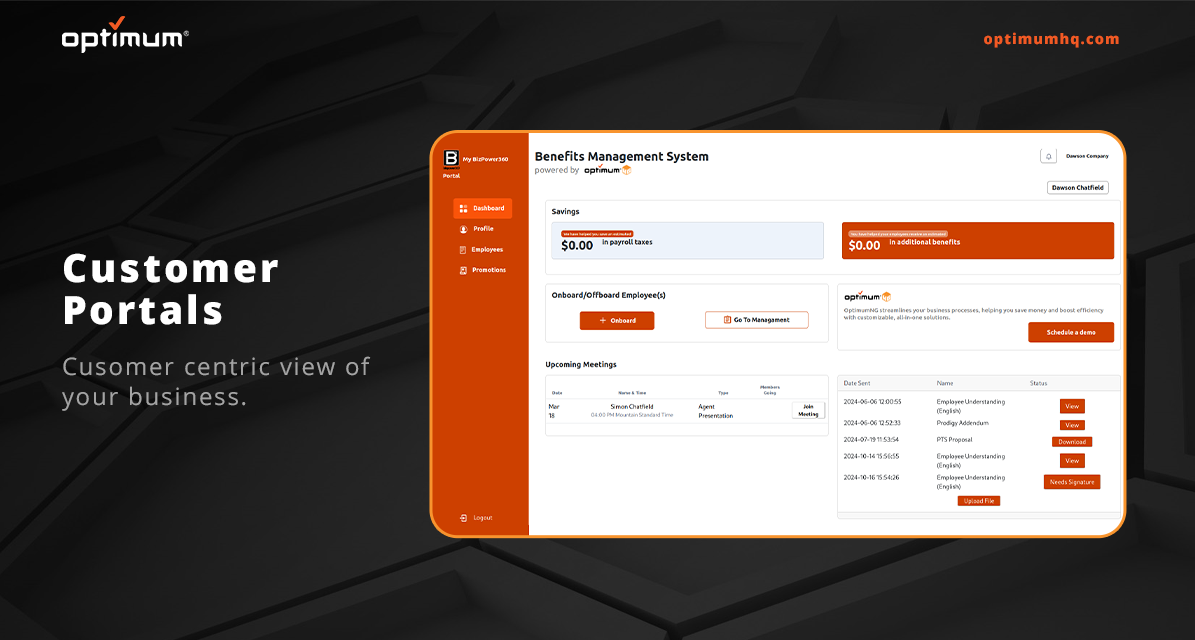Screen dimensions: 1195x640
Task: Click the Employees document icon in sidebar
Action: coord(463,250)
